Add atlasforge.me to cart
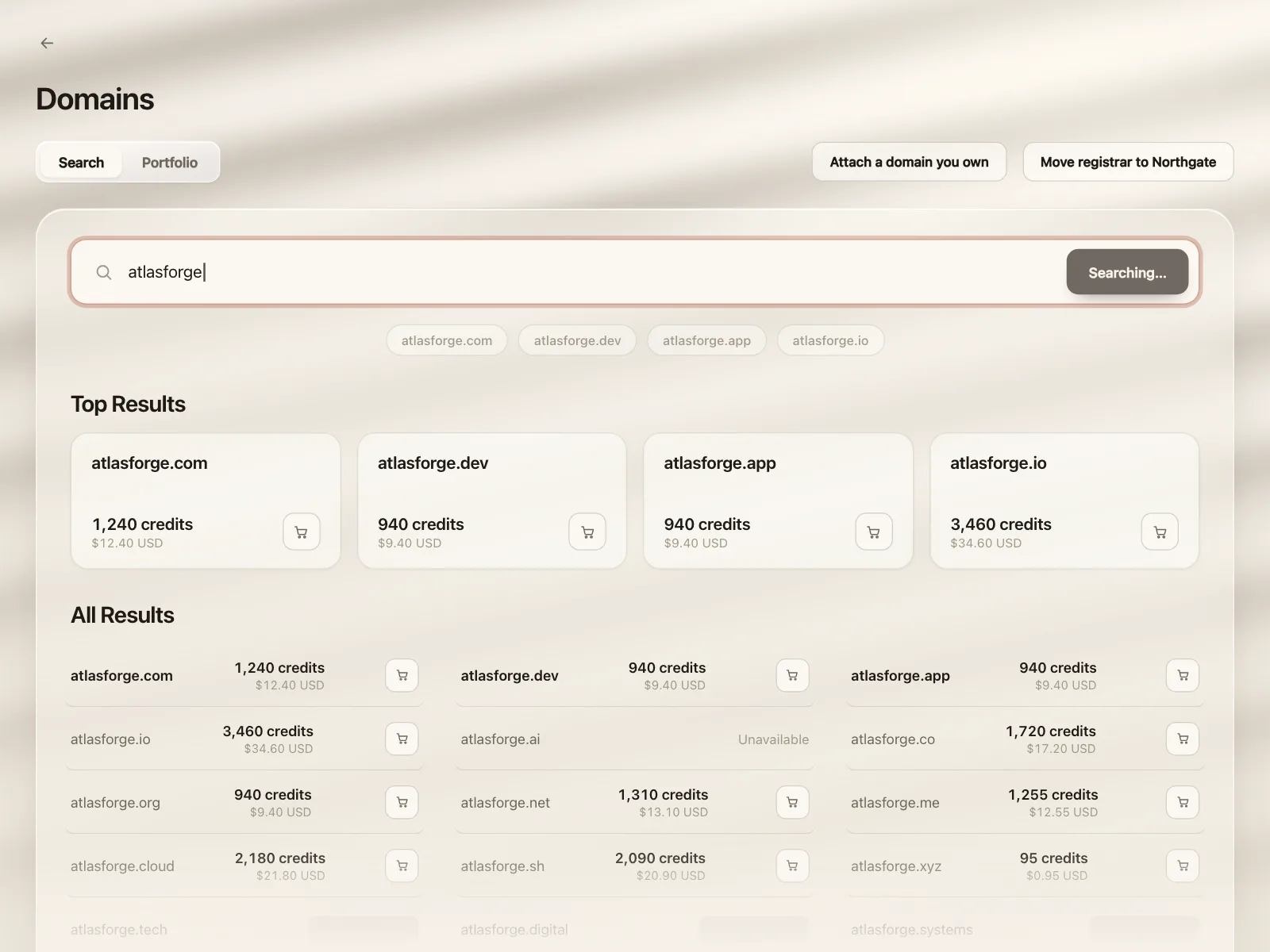 (x=1183, y=802)
